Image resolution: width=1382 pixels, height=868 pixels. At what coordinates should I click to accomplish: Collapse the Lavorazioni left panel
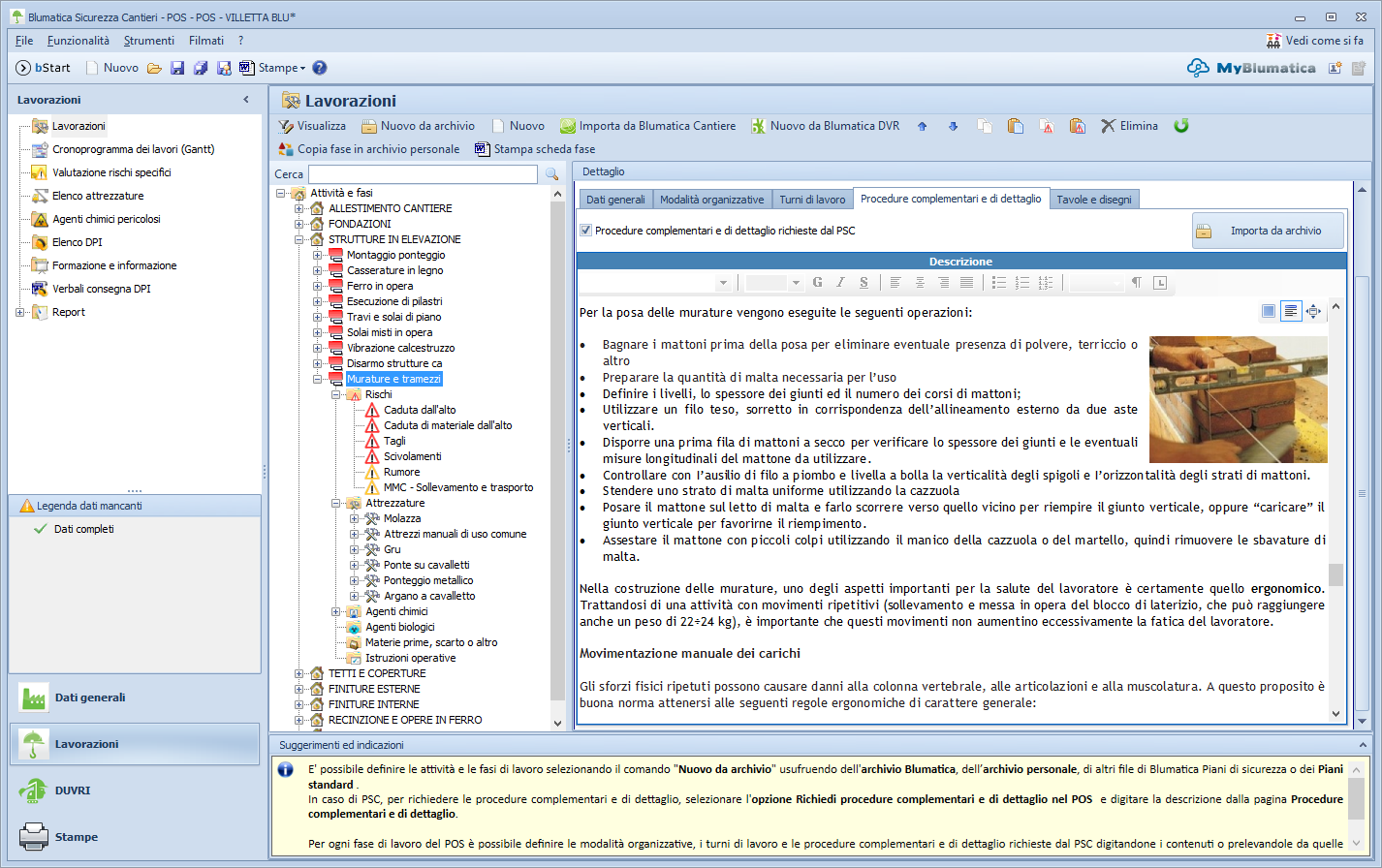[x=246, y=100]
